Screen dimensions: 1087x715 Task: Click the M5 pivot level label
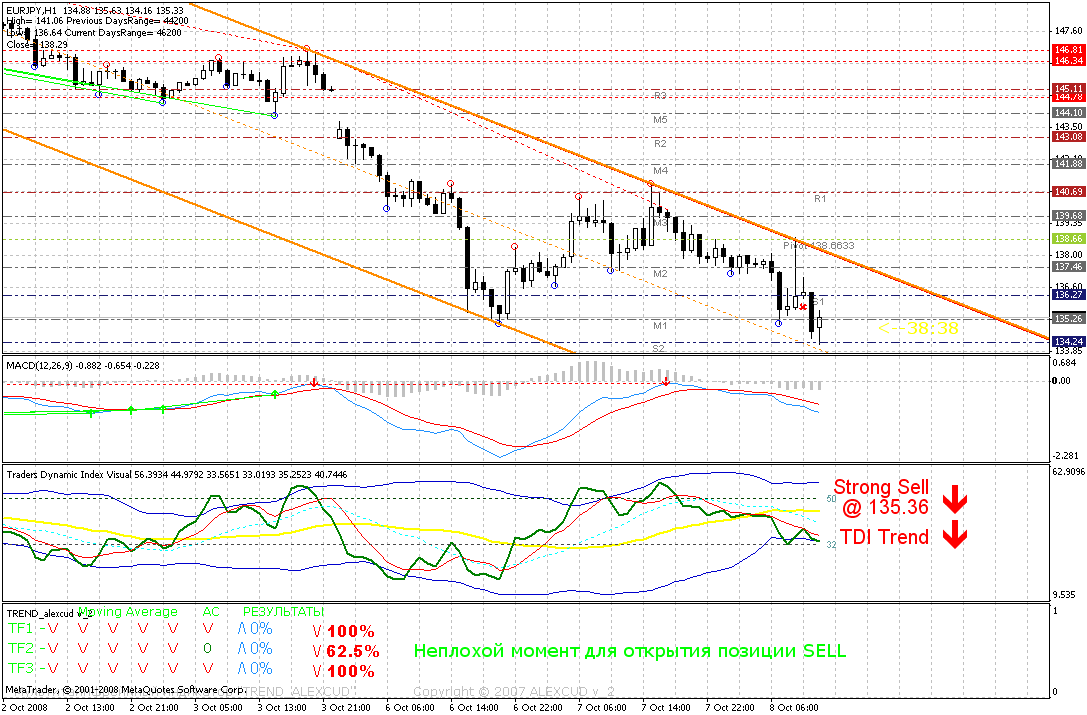660,119
